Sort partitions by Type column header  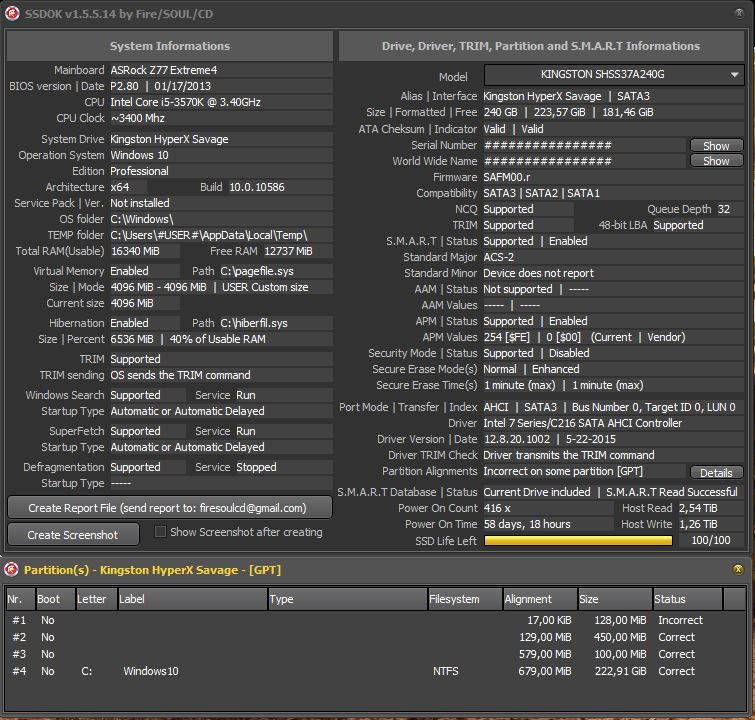[348, 599]
